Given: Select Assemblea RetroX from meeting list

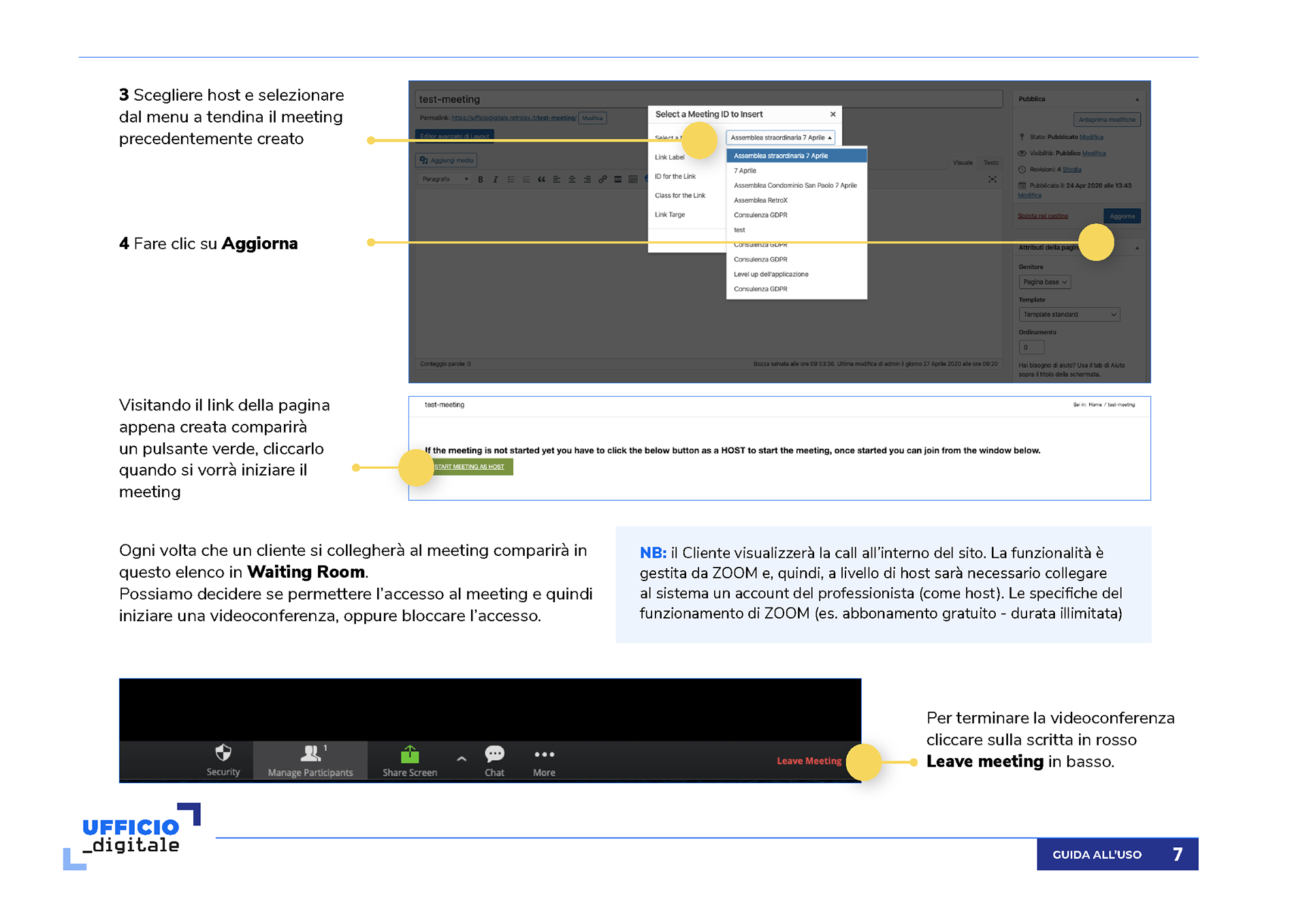Looking at the screenshot, I should click(x=760, y=201).
